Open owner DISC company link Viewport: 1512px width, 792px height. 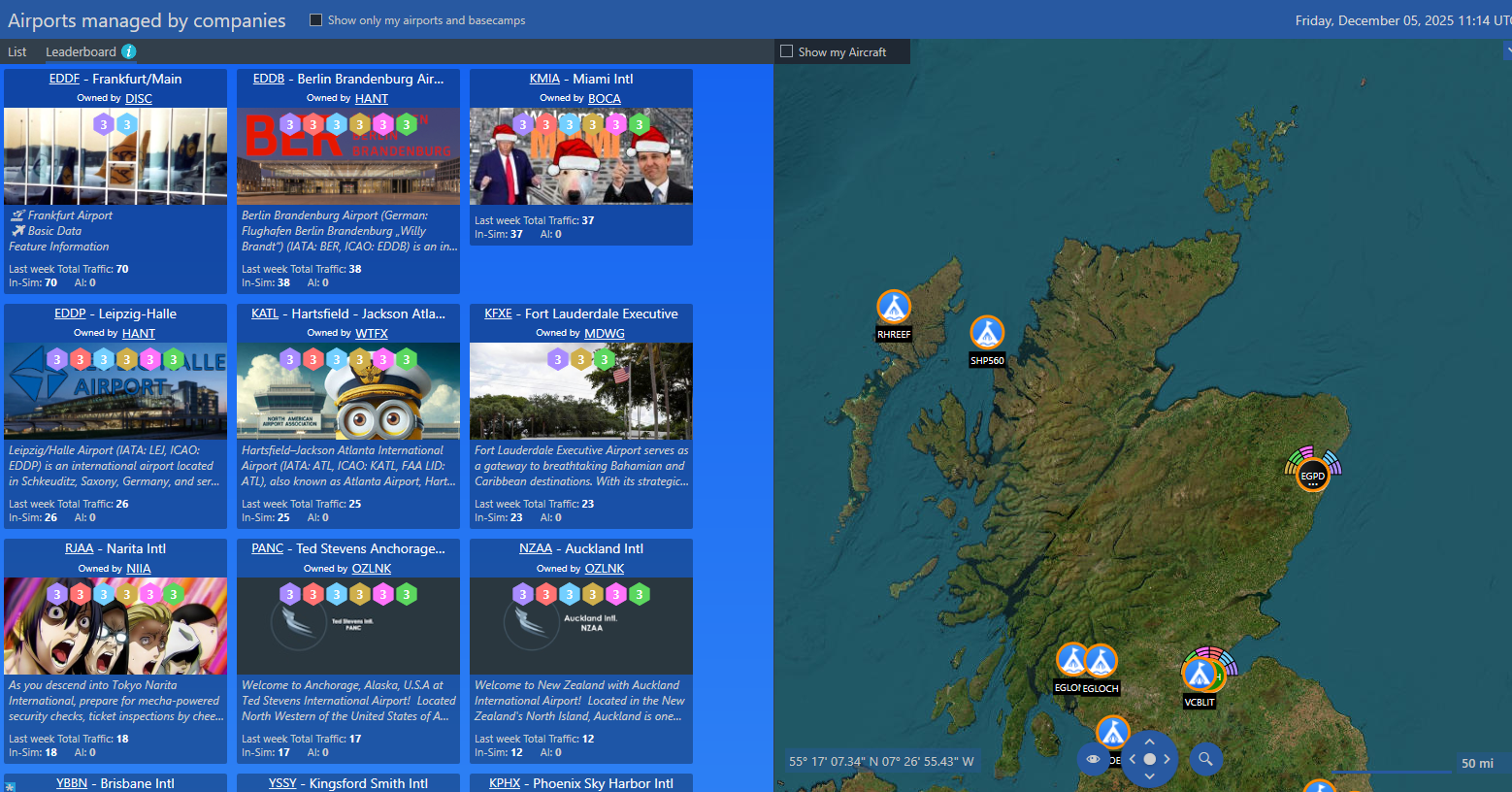(139, 98)
